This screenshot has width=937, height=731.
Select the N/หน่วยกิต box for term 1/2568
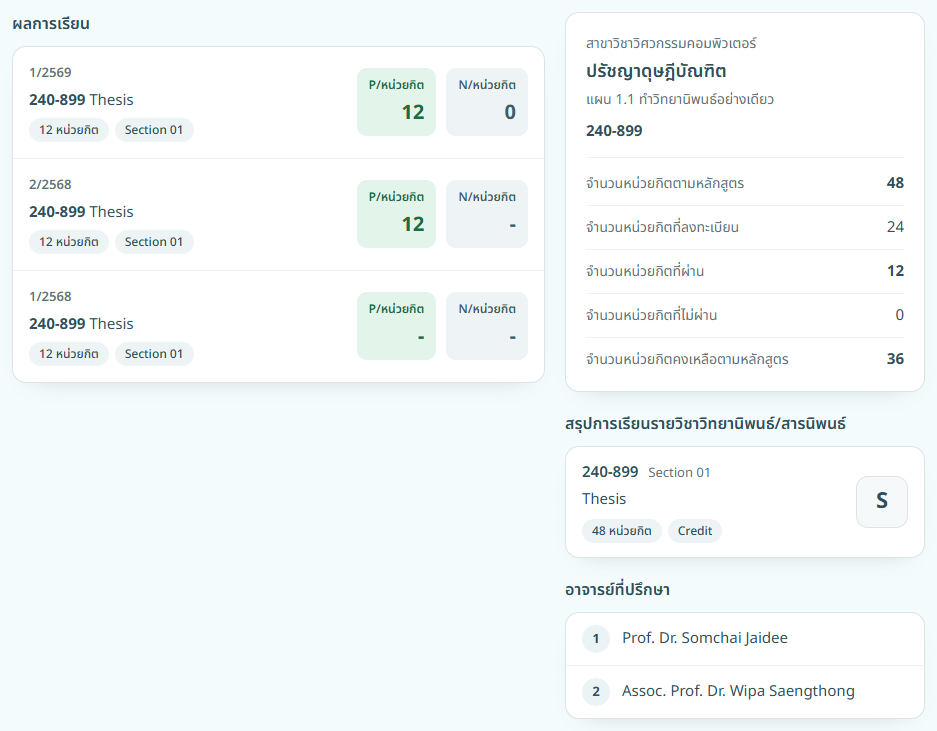(x=487, y=326)
